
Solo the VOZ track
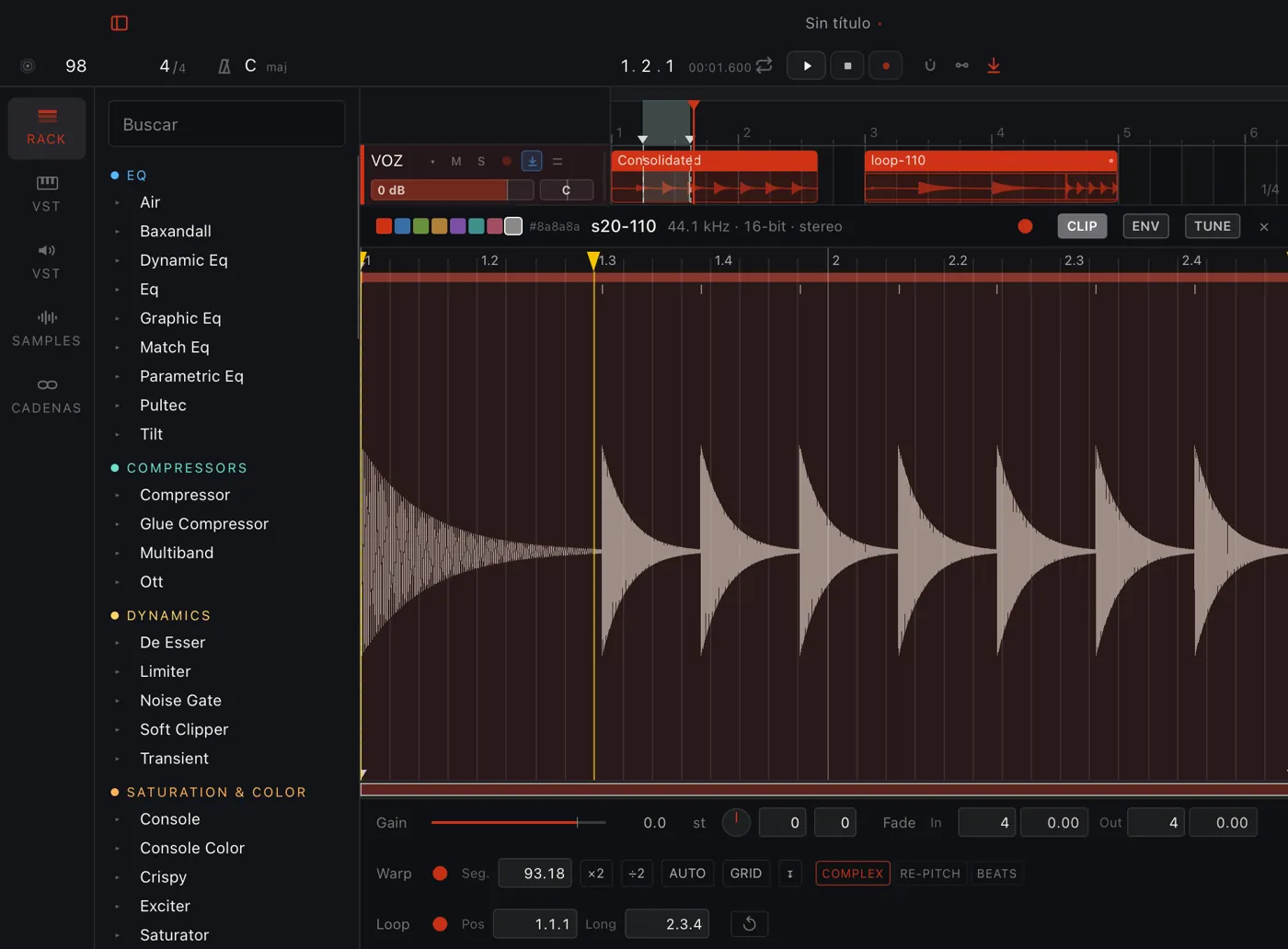click(481, 161)
